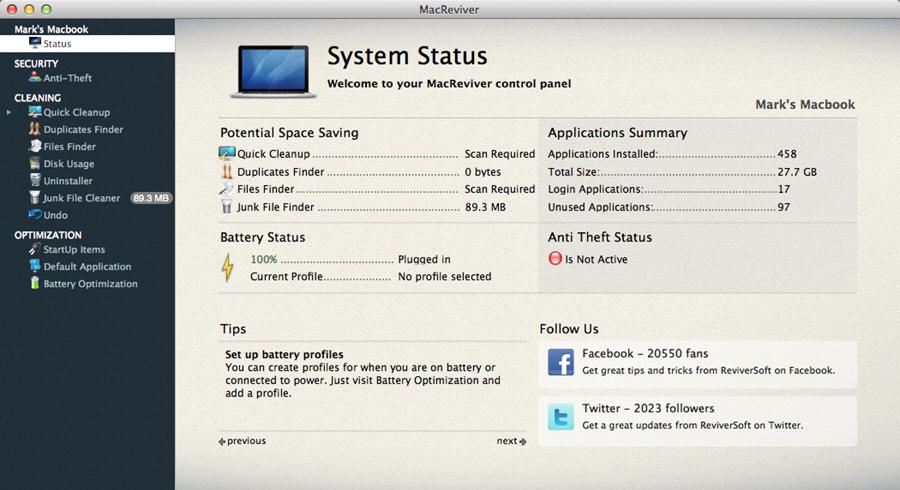Click the yellow minimize window button
This screenshot has width=900, height=490.
(29, 9)
